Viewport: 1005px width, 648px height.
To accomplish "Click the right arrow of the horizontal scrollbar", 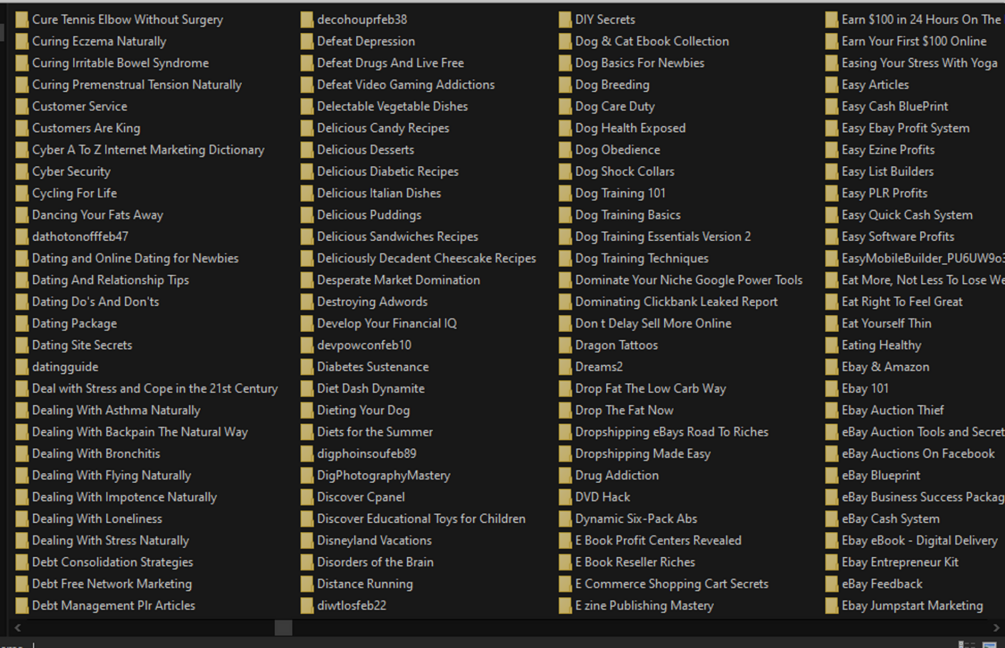I will tap(996, 627).
